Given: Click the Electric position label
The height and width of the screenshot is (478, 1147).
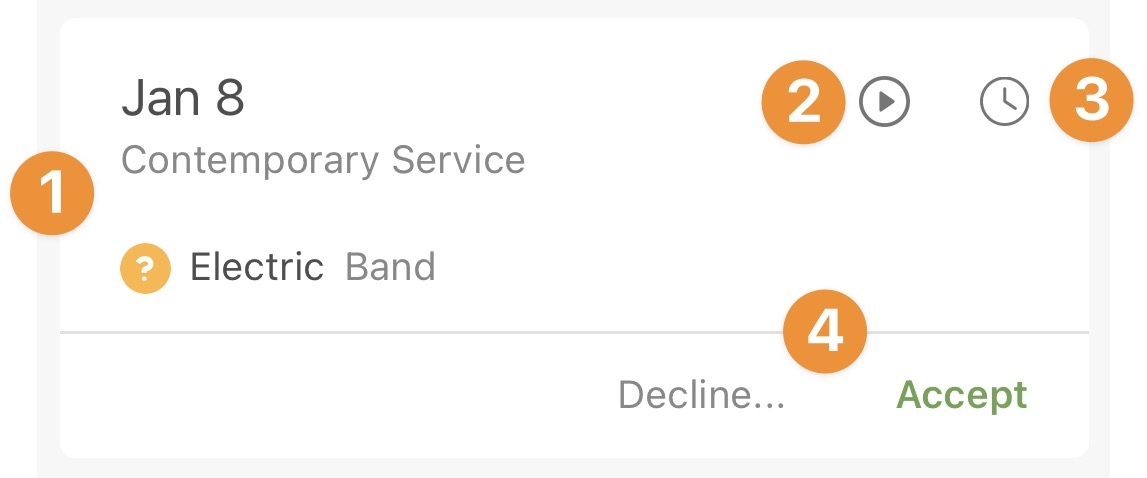Looking at the screenshot, I should (257, 266).
